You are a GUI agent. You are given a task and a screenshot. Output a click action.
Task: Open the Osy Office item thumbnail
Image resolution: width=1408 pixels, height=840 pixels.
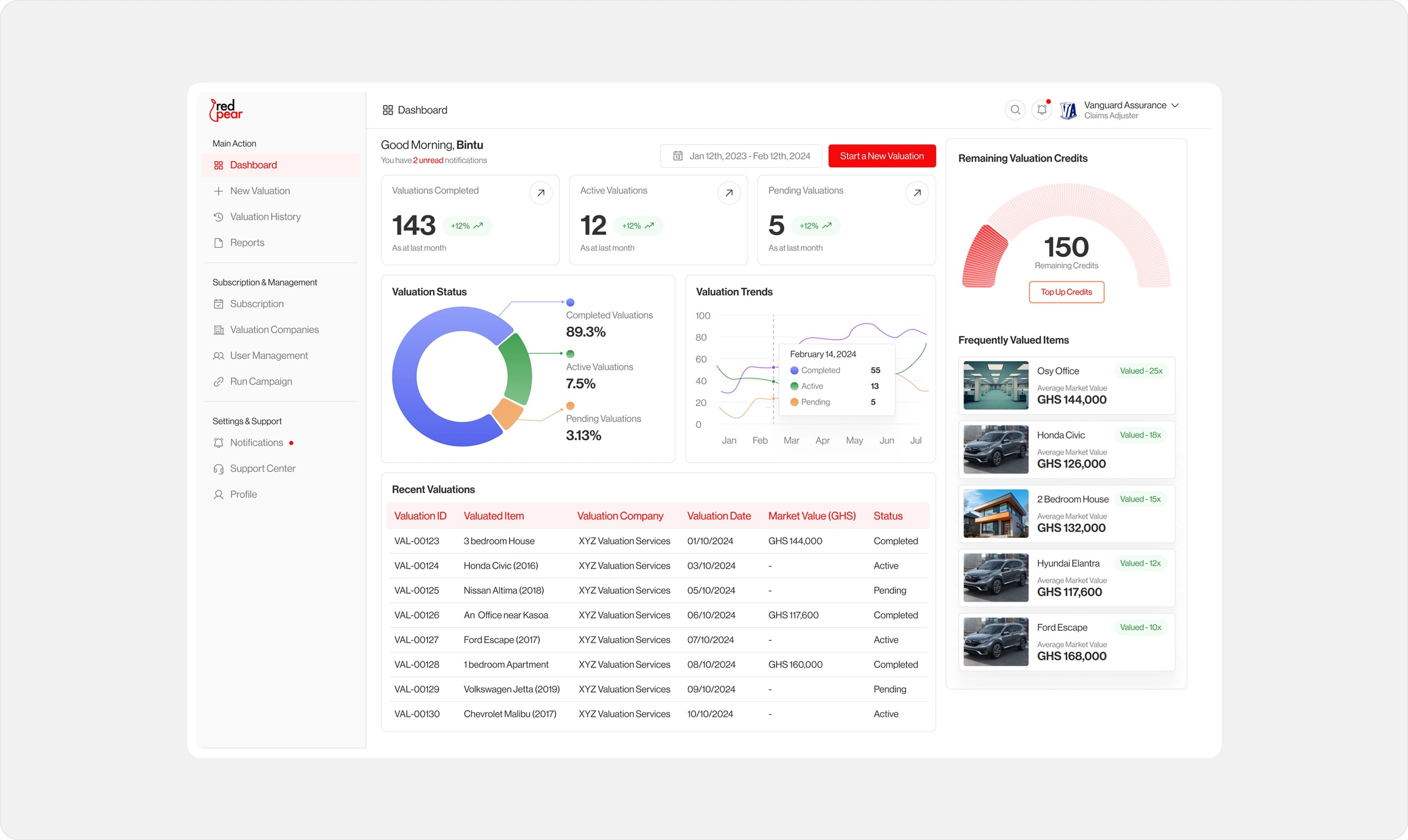(x=995, y=385)
